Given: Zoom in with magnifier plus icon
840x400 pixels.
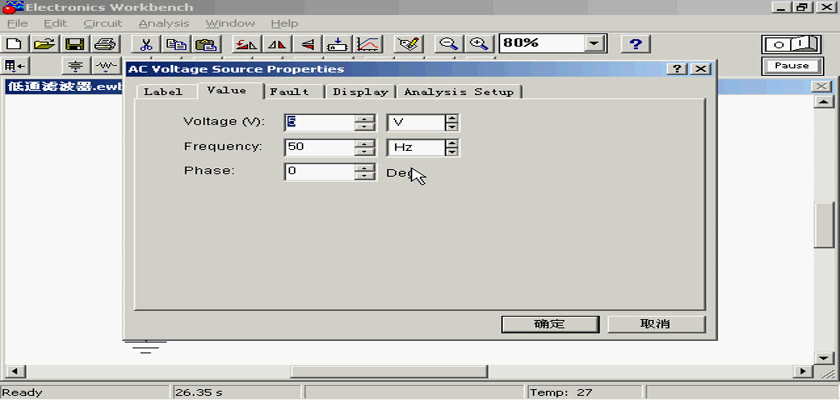Looking at the screenshot, I should [478, 44].
